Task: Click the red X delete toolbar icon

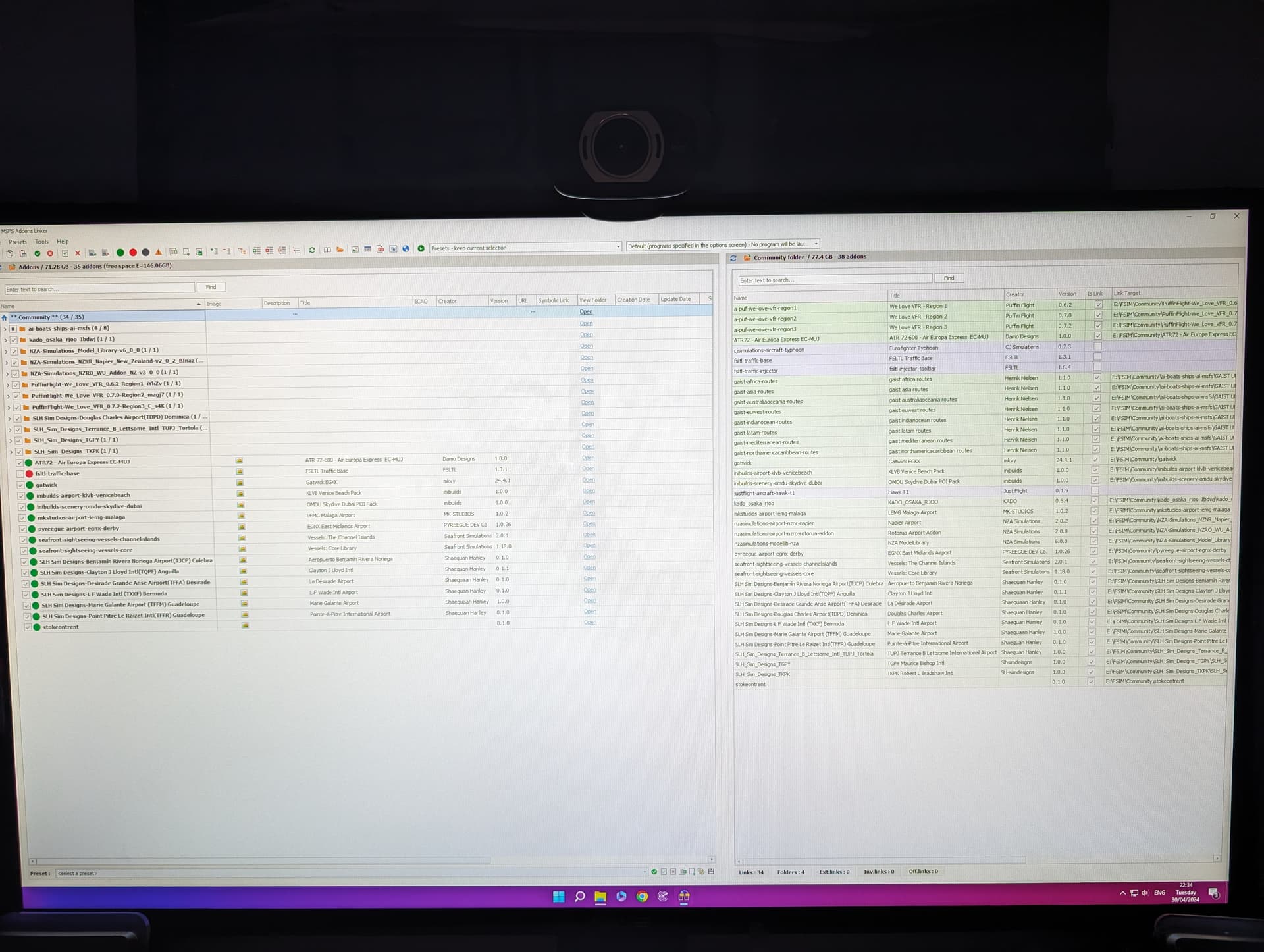Action: pos(78,253)
